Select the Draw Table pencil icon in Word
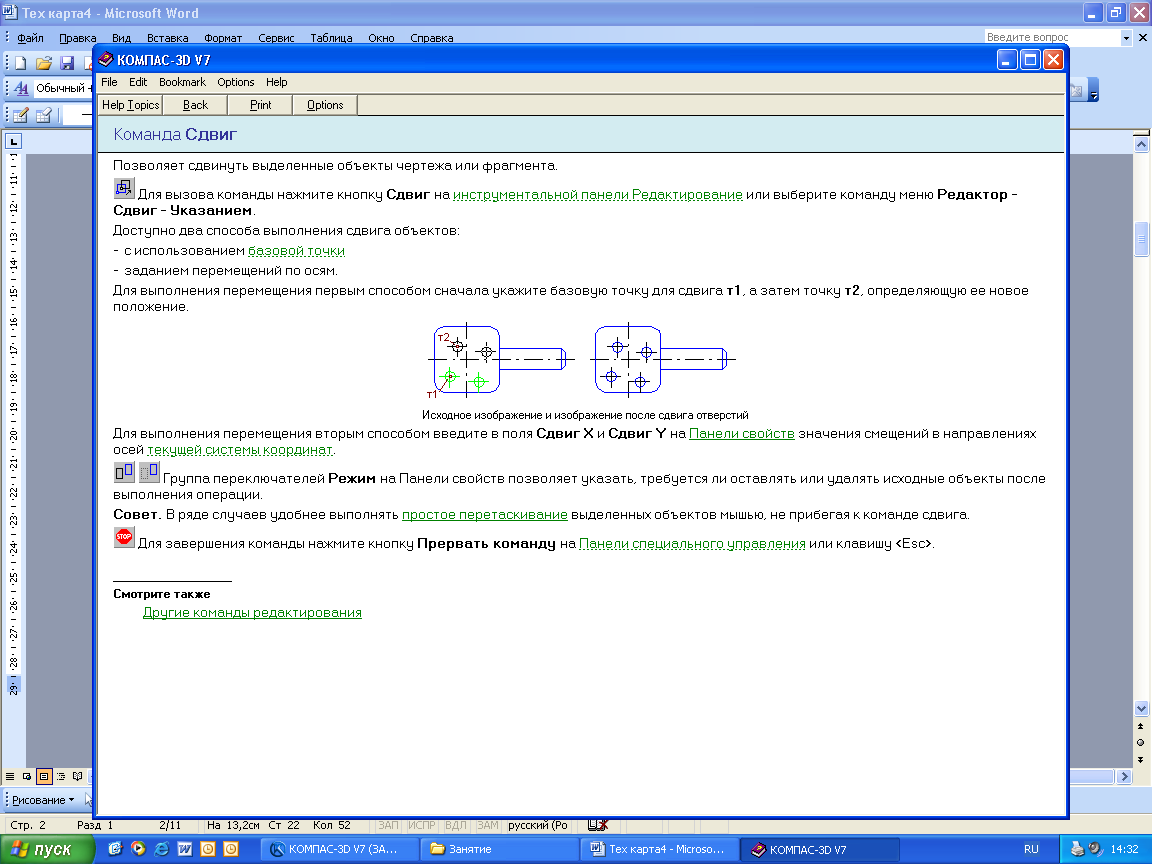 (x=21, y=115)
